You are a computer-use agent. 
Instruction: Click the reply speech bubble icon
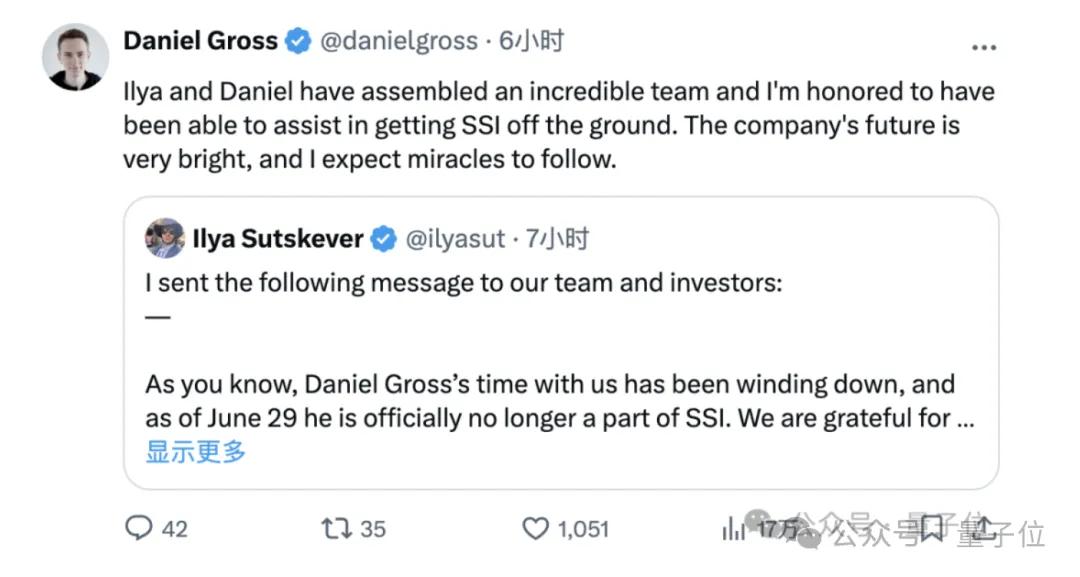point(138,528)
